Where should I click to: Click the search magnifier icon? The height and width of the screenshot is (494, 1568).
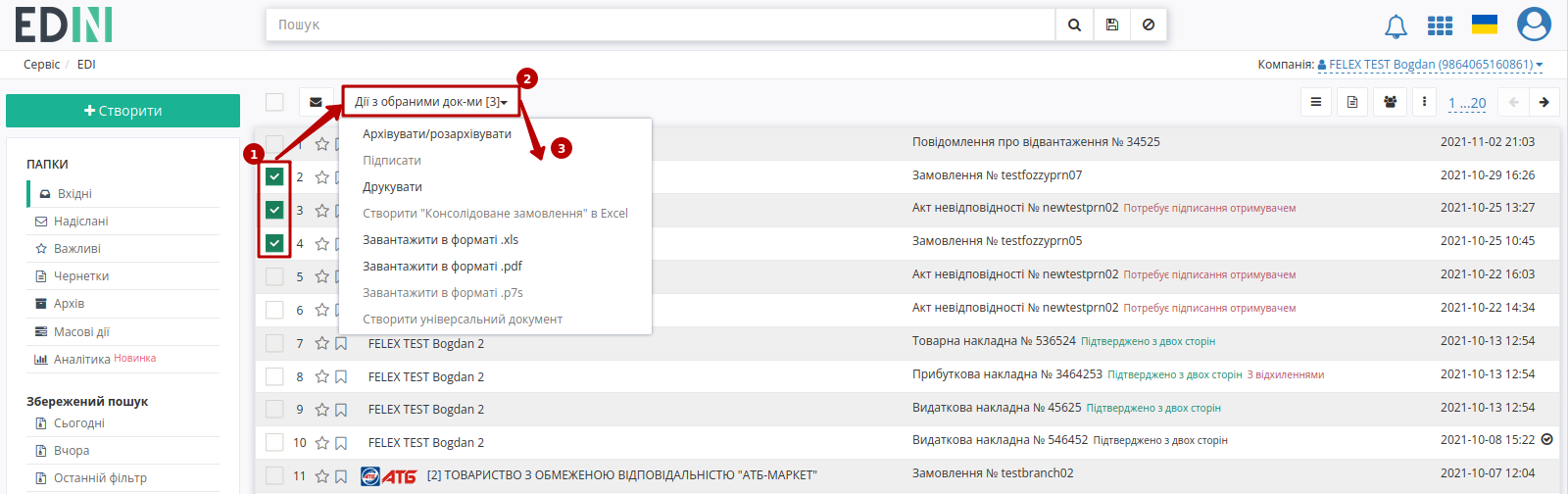1074,25
